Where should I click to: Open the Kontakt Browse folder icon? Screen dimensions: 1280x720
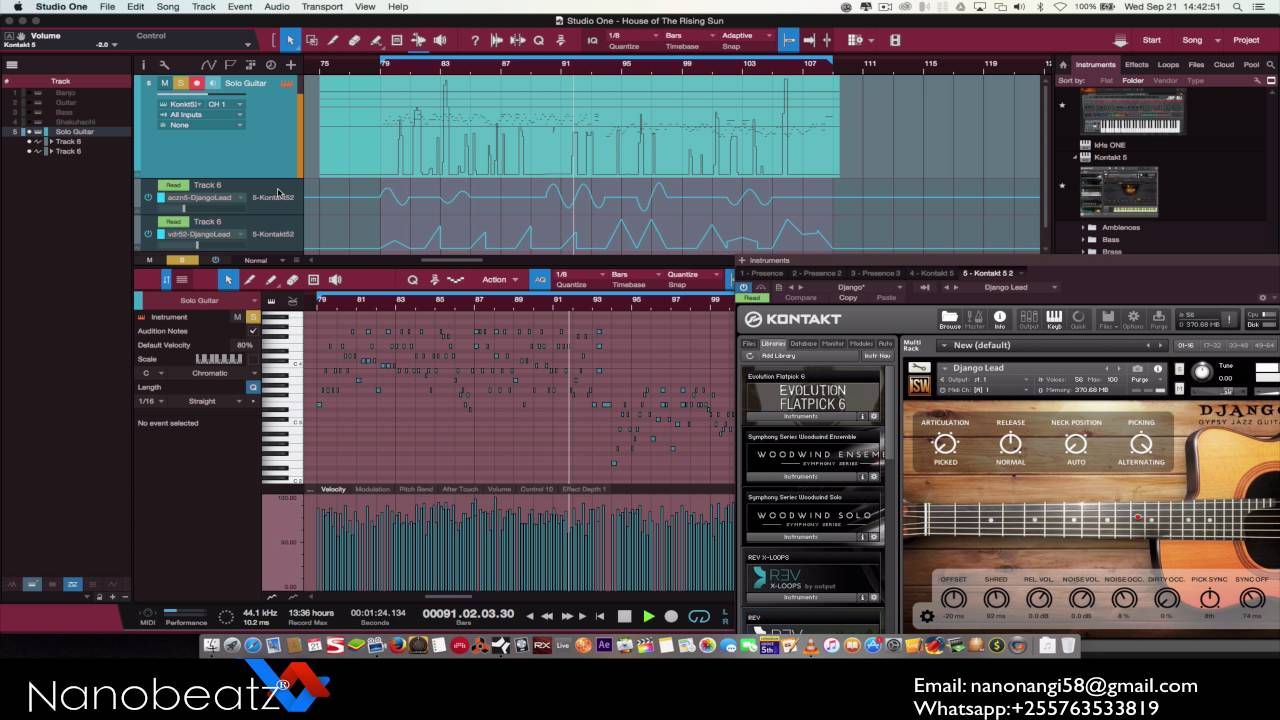click(950, 319)
